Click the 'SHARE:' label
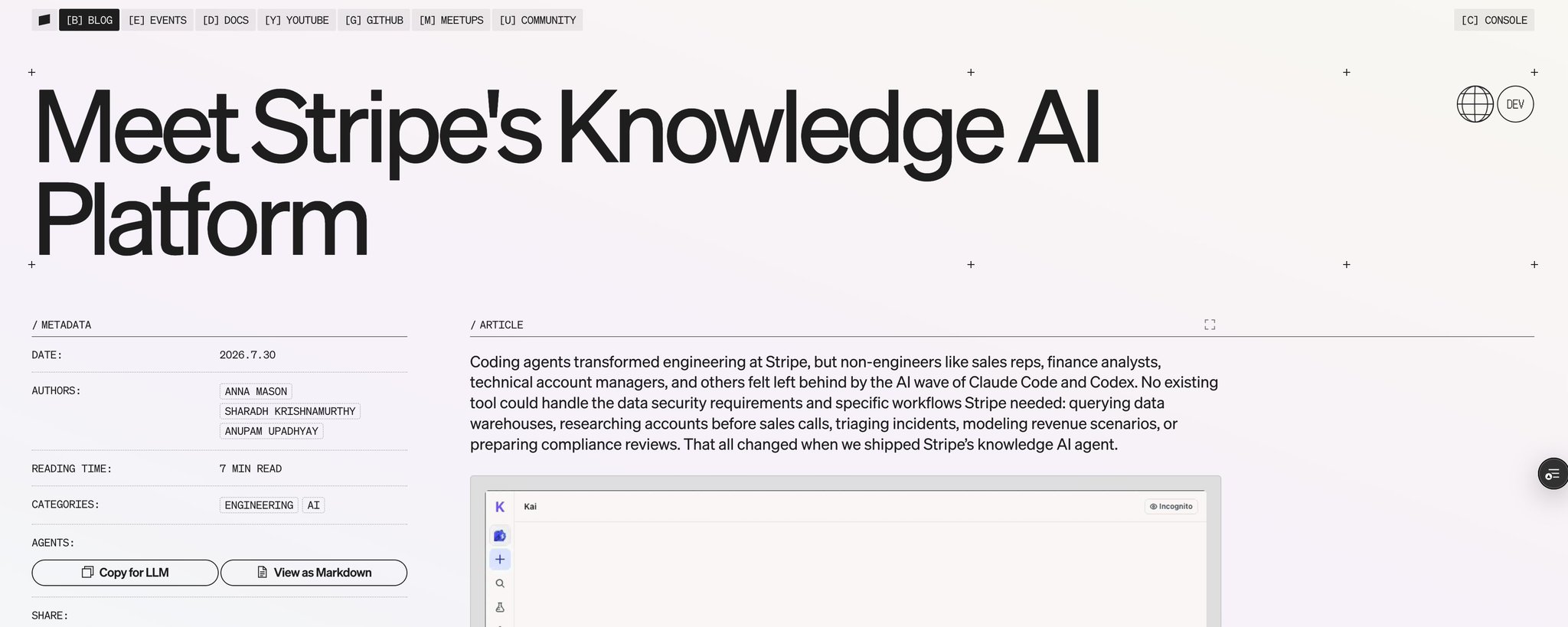This screenshot has width=1568, height=627. 50,616
